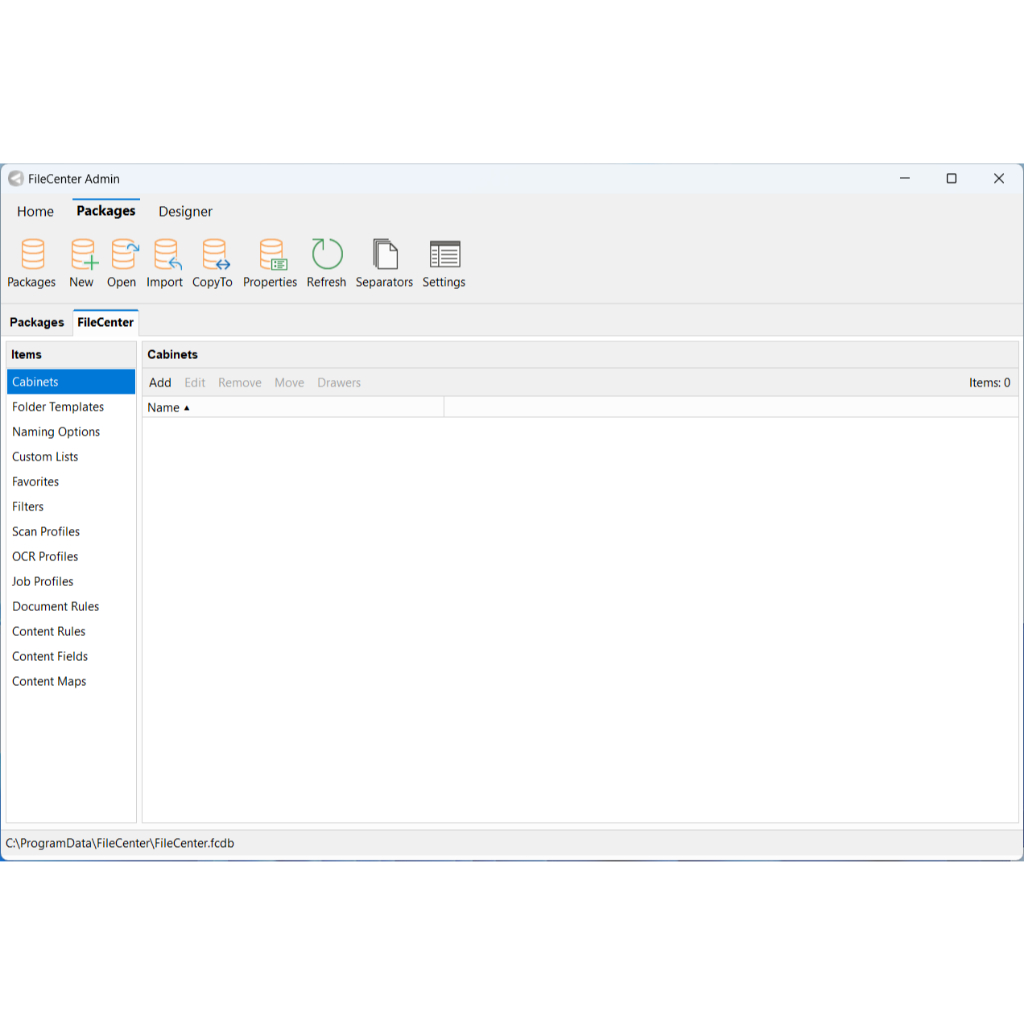
Task: Choose Naming Options from Items list
Action: (56, 432)
